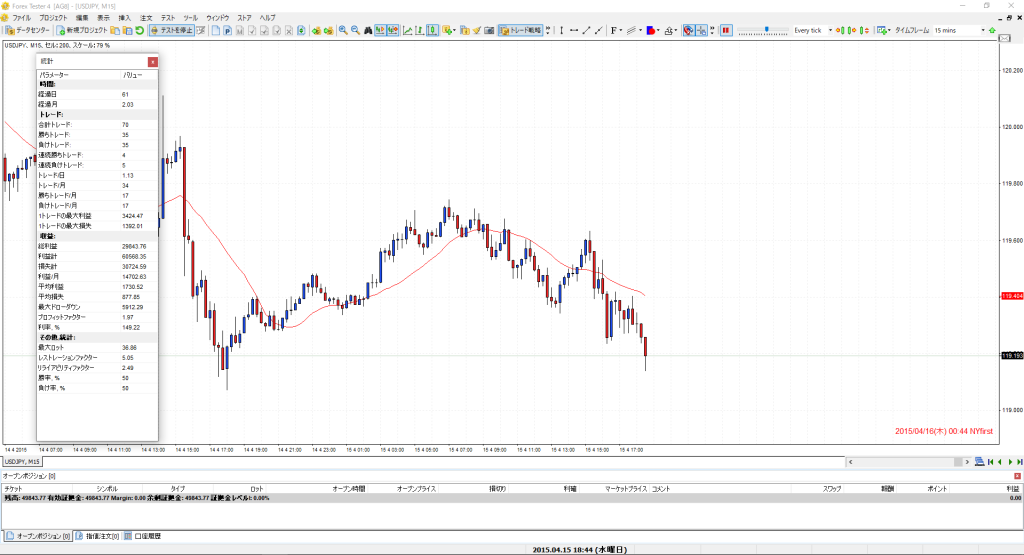The width and height of the screenshot is (1024, 555).
Task: Select the trend line drawing tool
Action: pyautogui.click(x=586, y=31)
